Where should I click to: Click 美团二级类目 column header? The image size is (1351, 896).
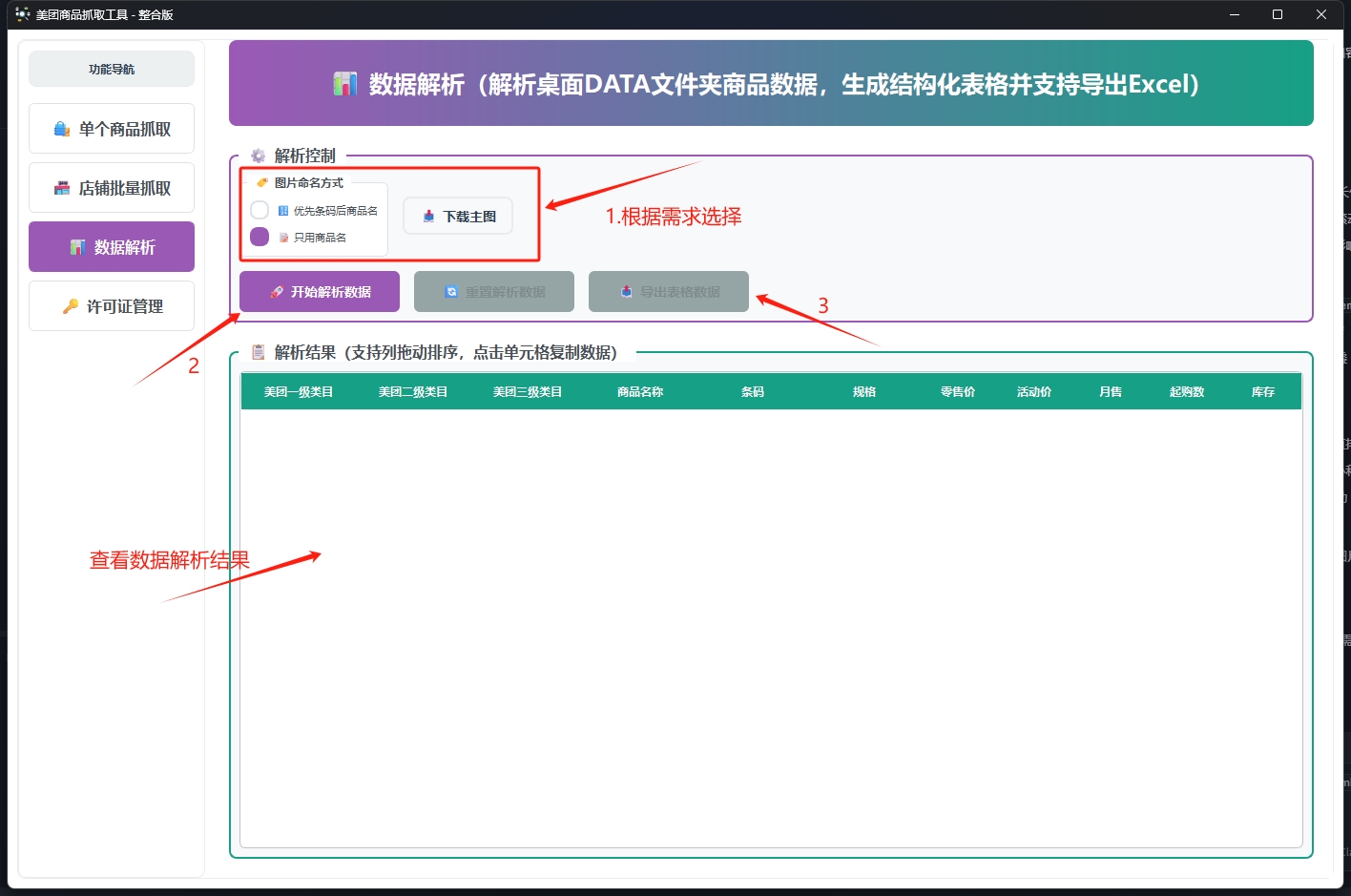pyautogui.click(x=413, y=392)
